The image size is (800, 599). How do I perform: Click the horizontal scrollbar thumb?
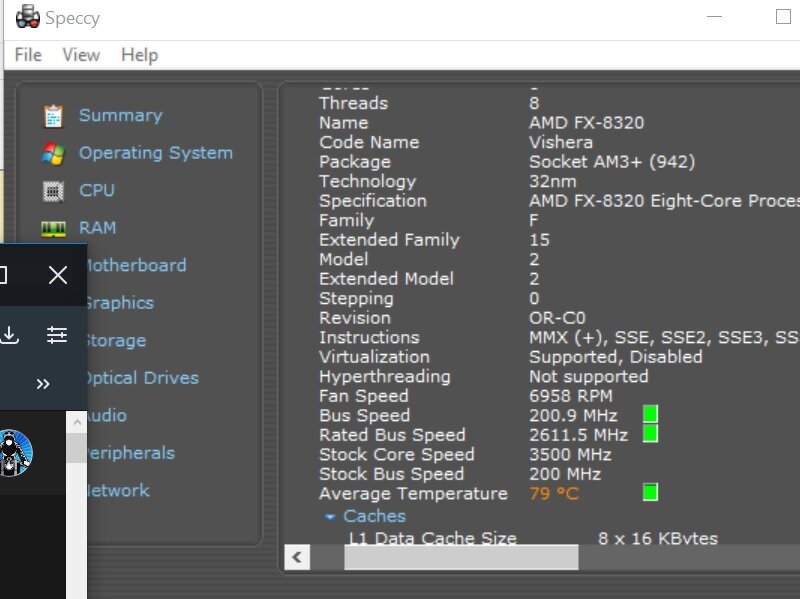461,557
